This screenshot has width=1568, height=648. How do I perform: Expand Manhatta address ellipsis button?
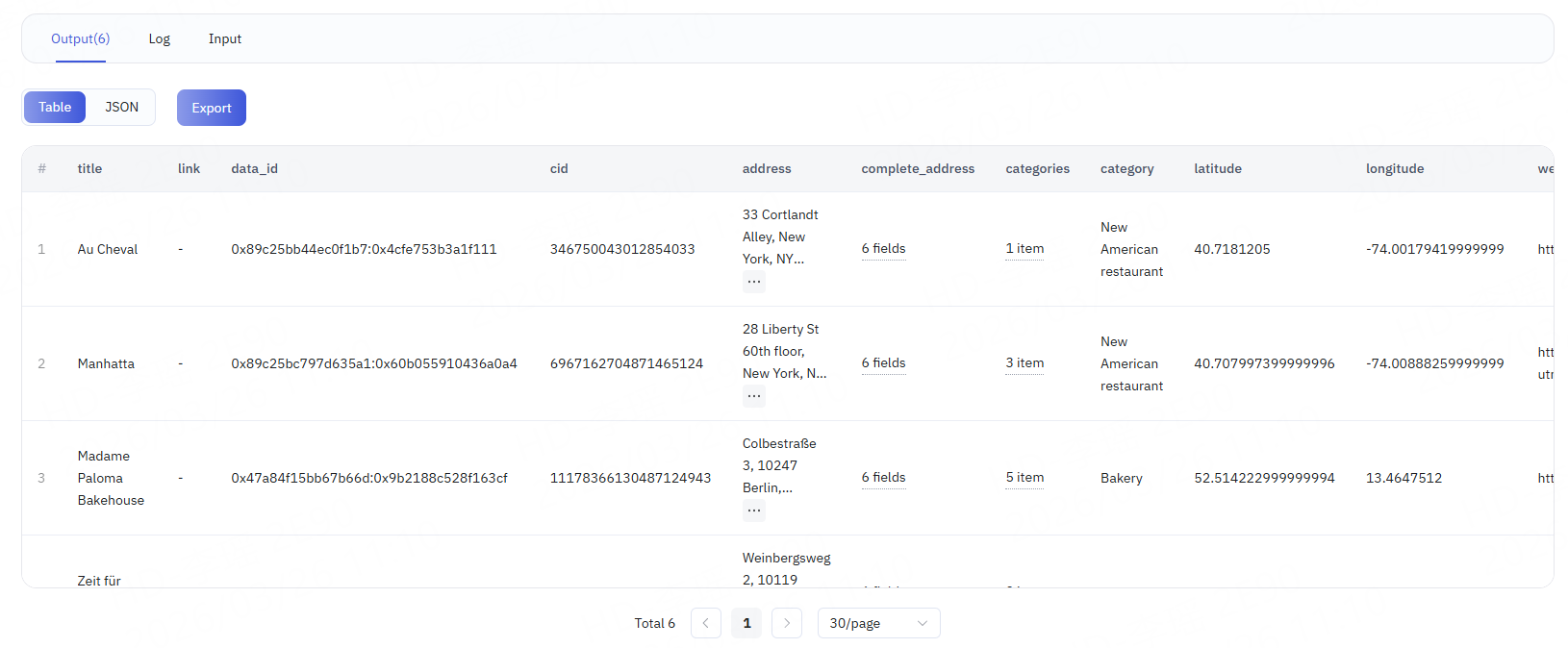753,395
